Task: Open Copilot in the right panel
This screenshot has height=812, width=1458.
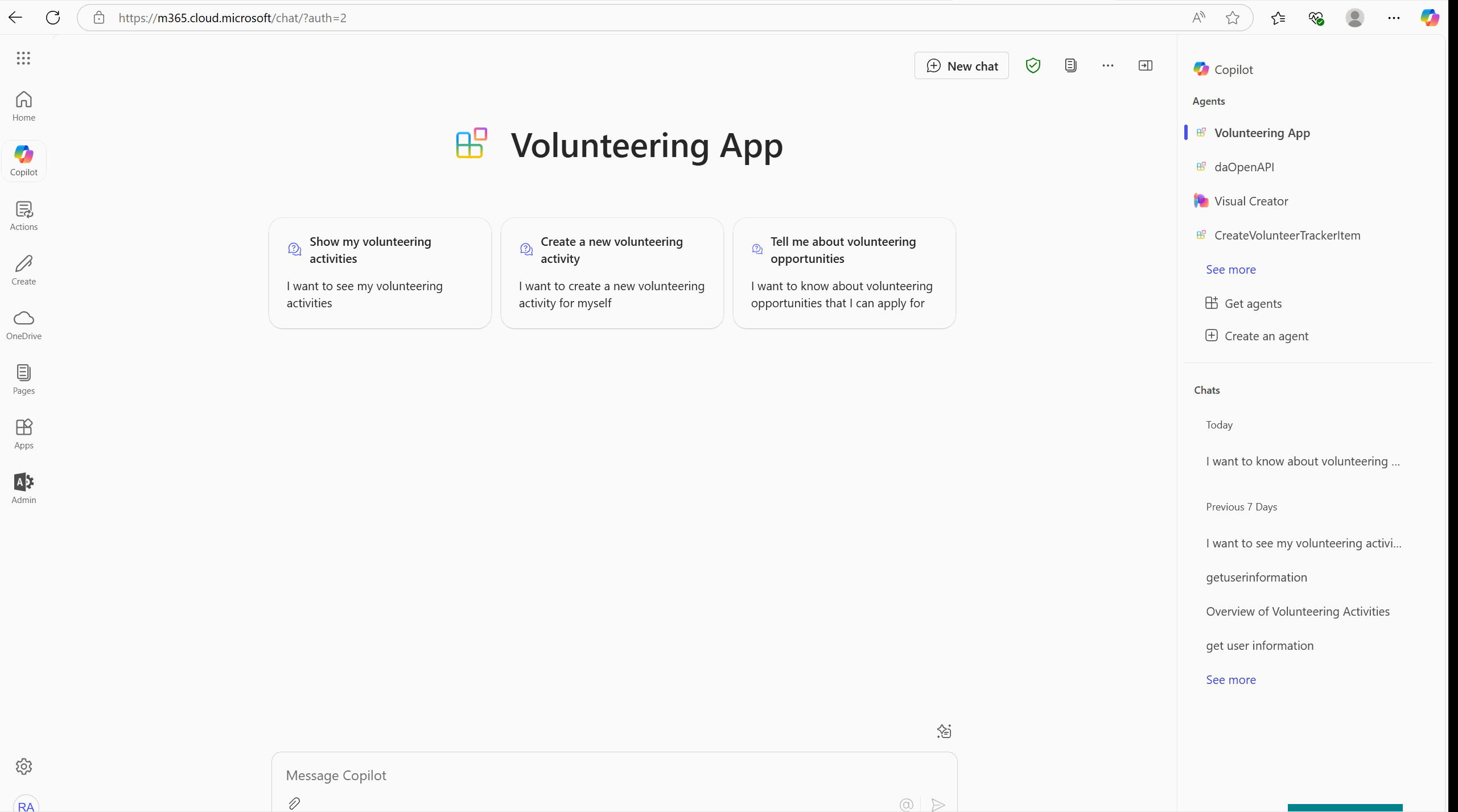Action: pos(1224,69)
